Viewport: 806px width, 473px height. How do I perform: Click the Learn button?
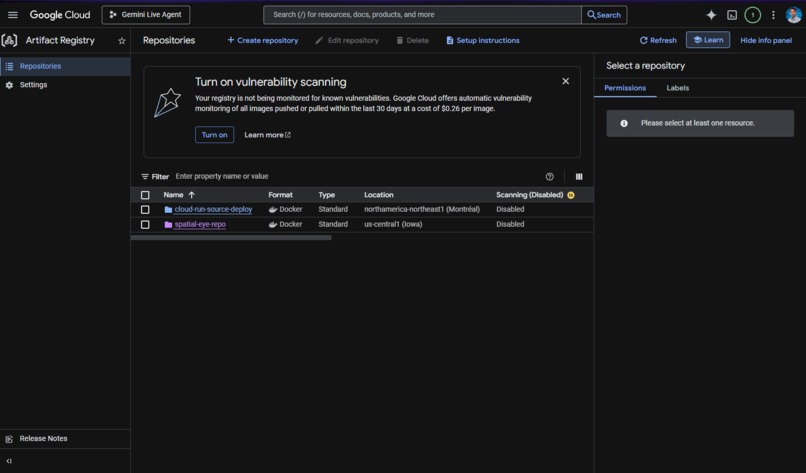point(708,40)
